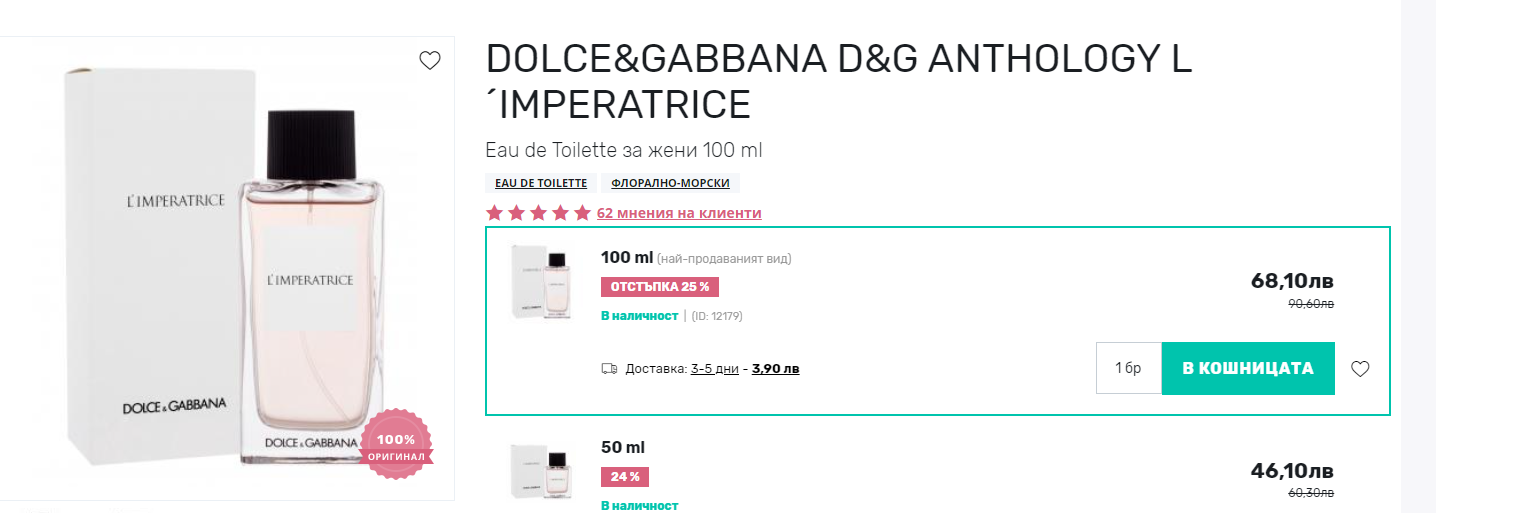
Task: Click the 1 бр quantity field
Action: tap(1128, 369)
